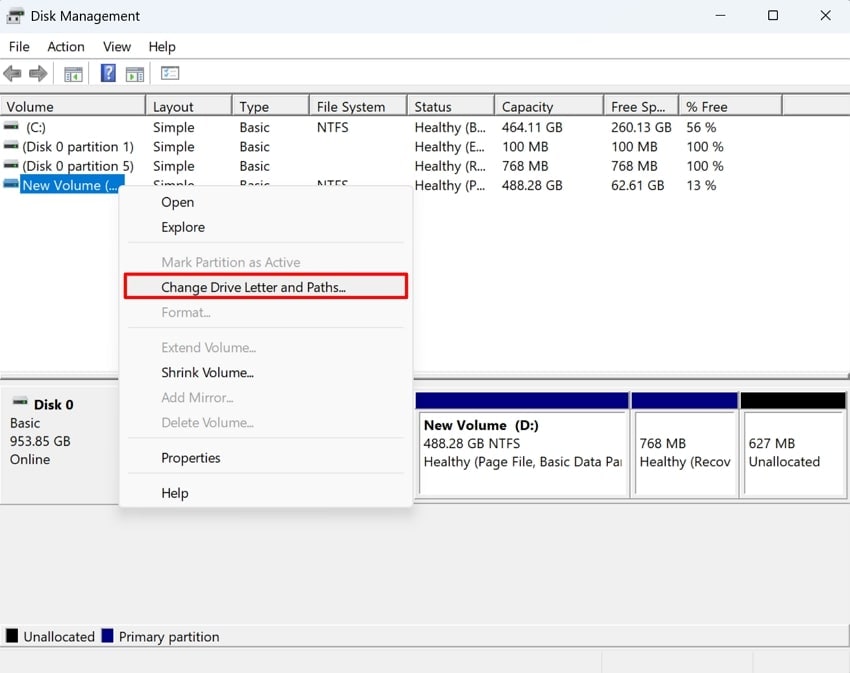Viewport: 850px width, 673px height.
Task: Click the black Unallocated legend swatch
Action: tap(12, 636)
